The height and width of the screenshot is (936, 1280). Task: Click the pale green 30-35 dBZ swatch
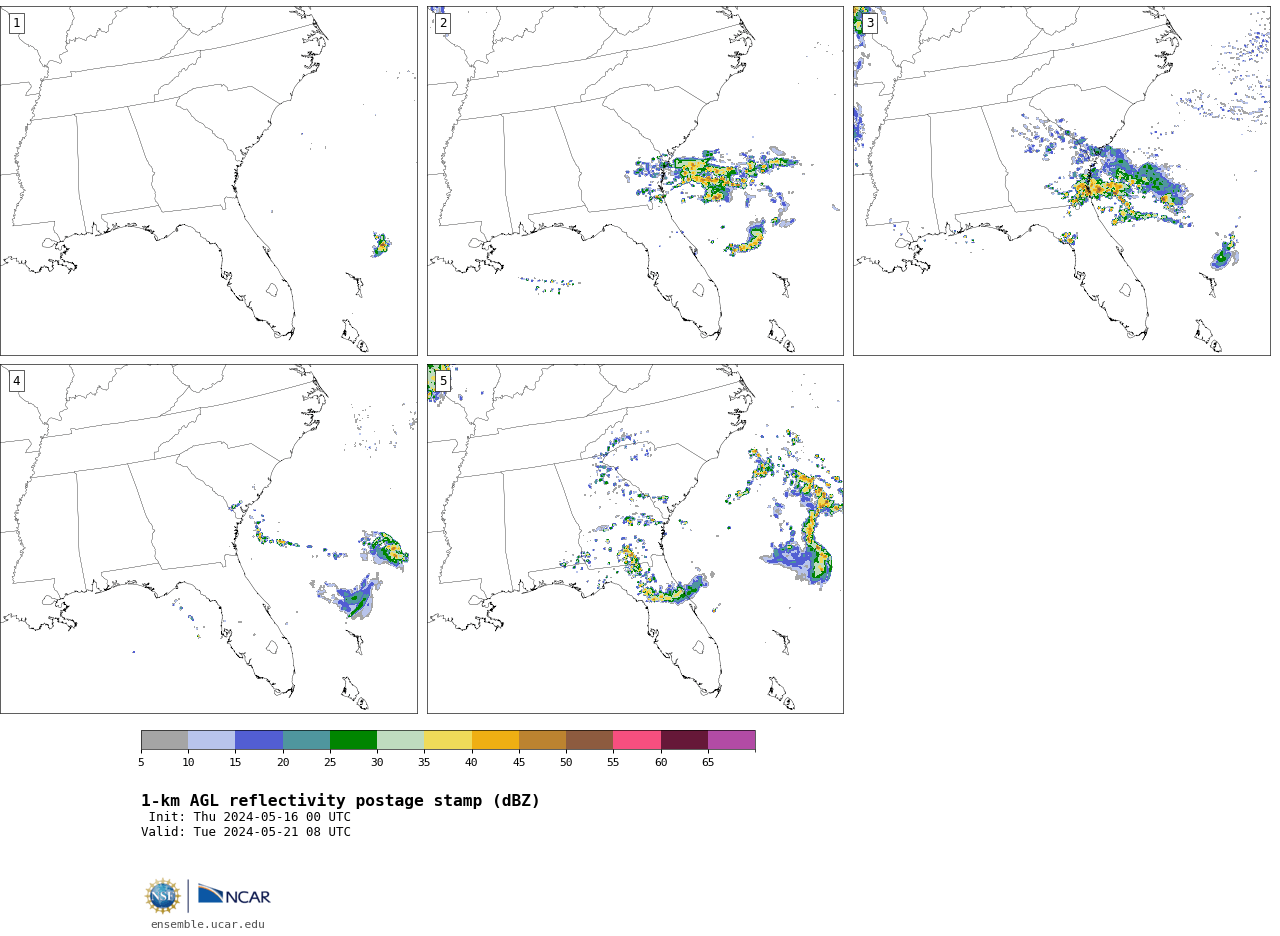[401, 740]
